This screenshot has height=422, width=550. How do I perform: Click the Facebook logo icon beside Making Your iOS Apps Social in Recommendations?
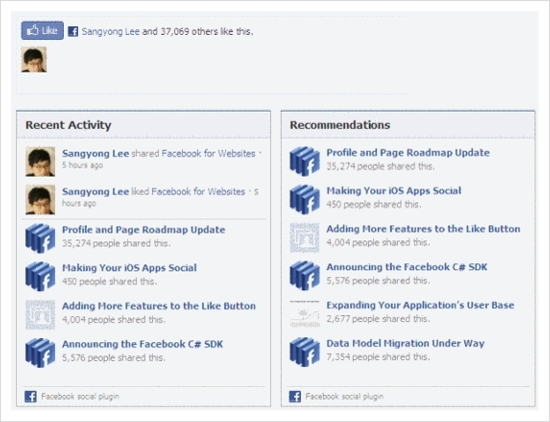304,199
